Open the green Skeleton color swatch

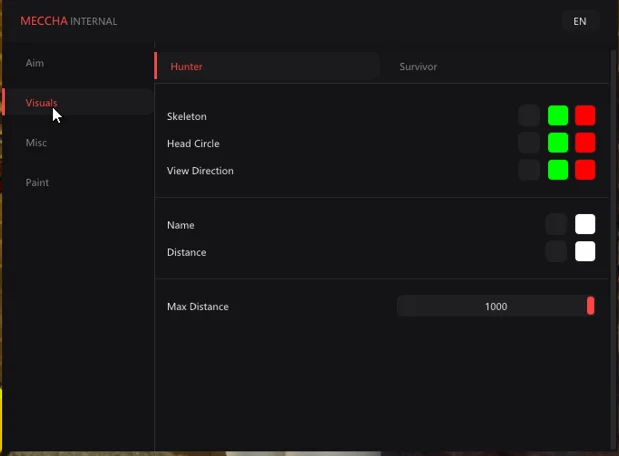point(558,116)
